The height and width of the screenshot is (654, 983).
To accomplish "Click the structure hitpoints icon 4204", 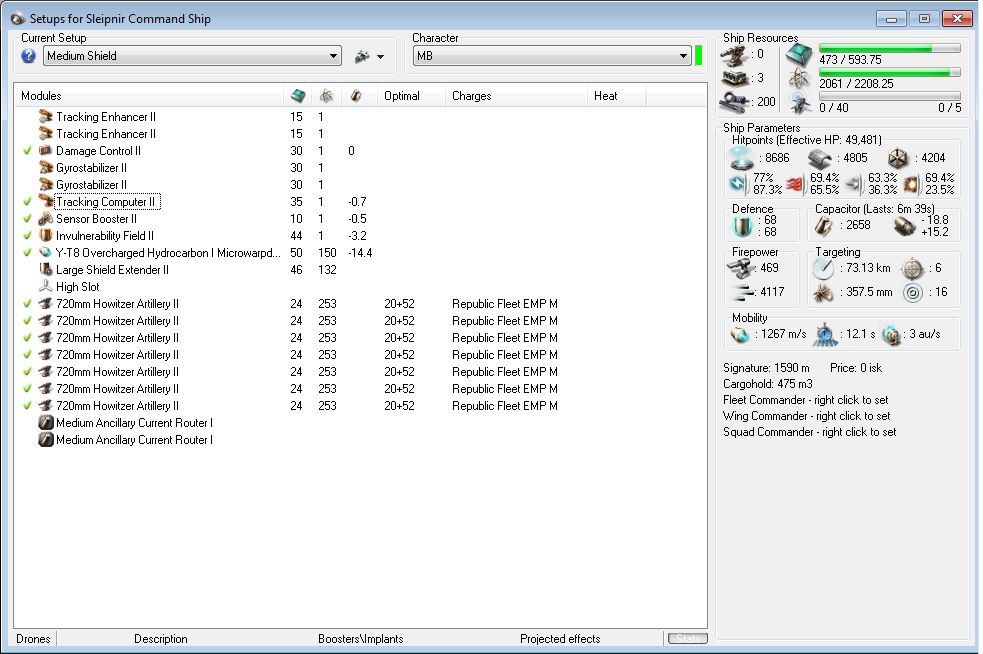I will (x=898, y=158).
